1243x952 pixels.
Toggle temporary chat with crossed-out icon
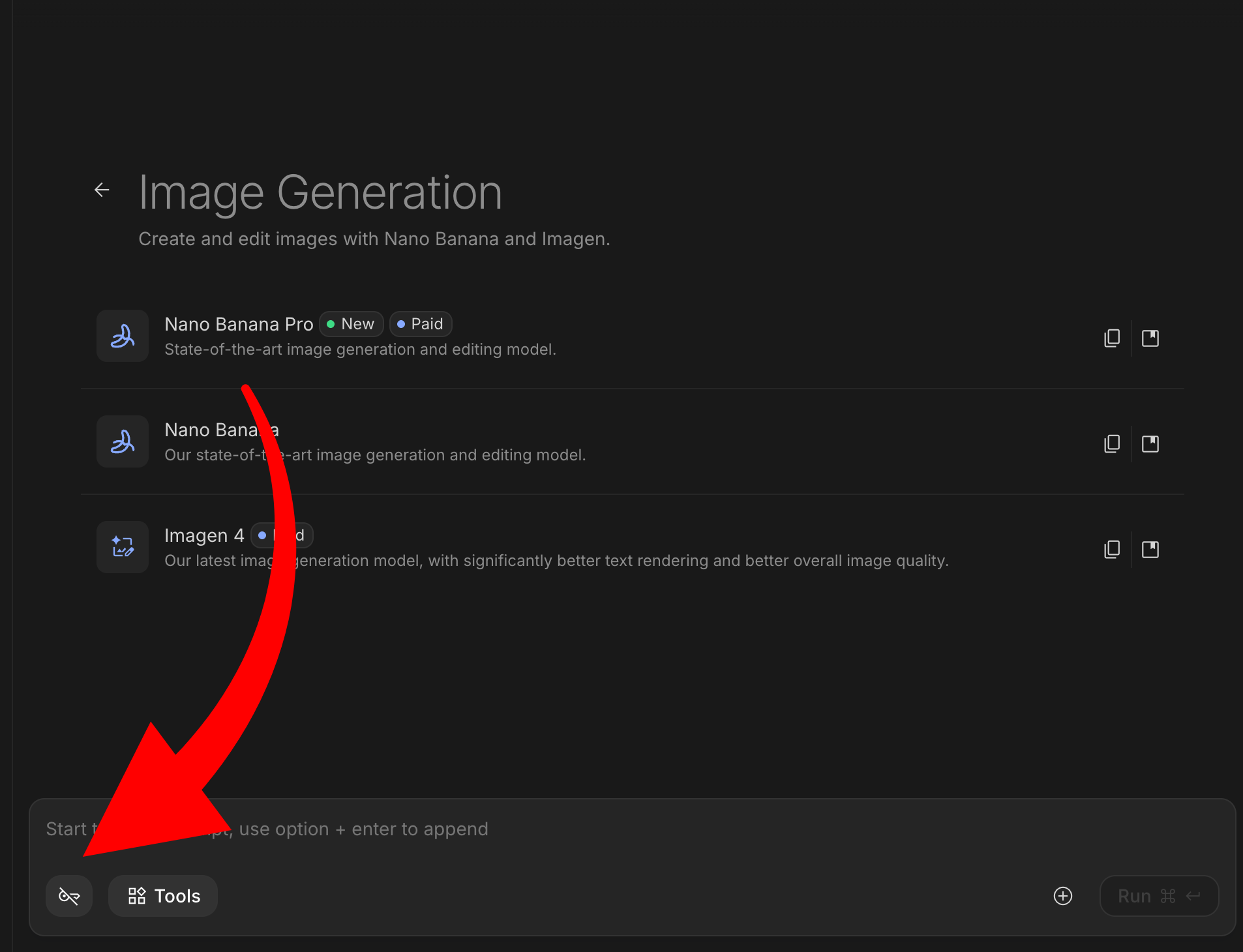(x=69, y=896)
